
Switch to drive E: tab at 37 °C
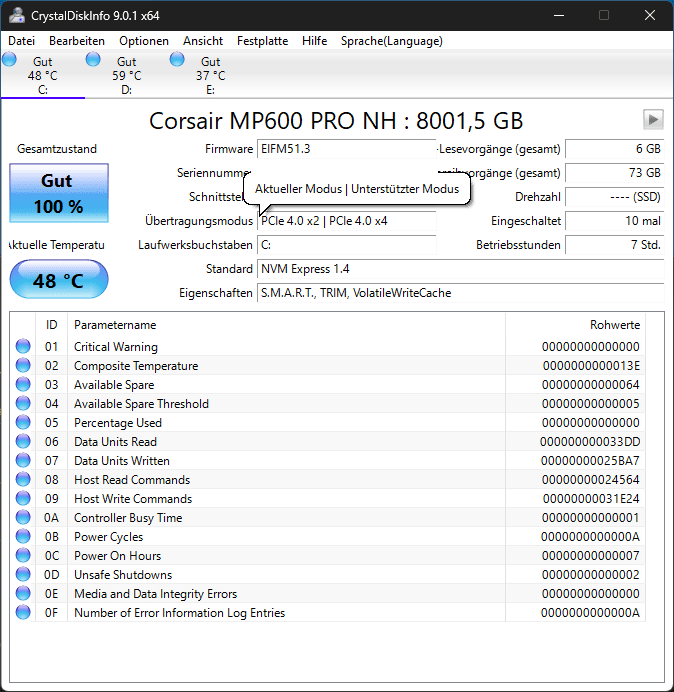tap(211, 75)
